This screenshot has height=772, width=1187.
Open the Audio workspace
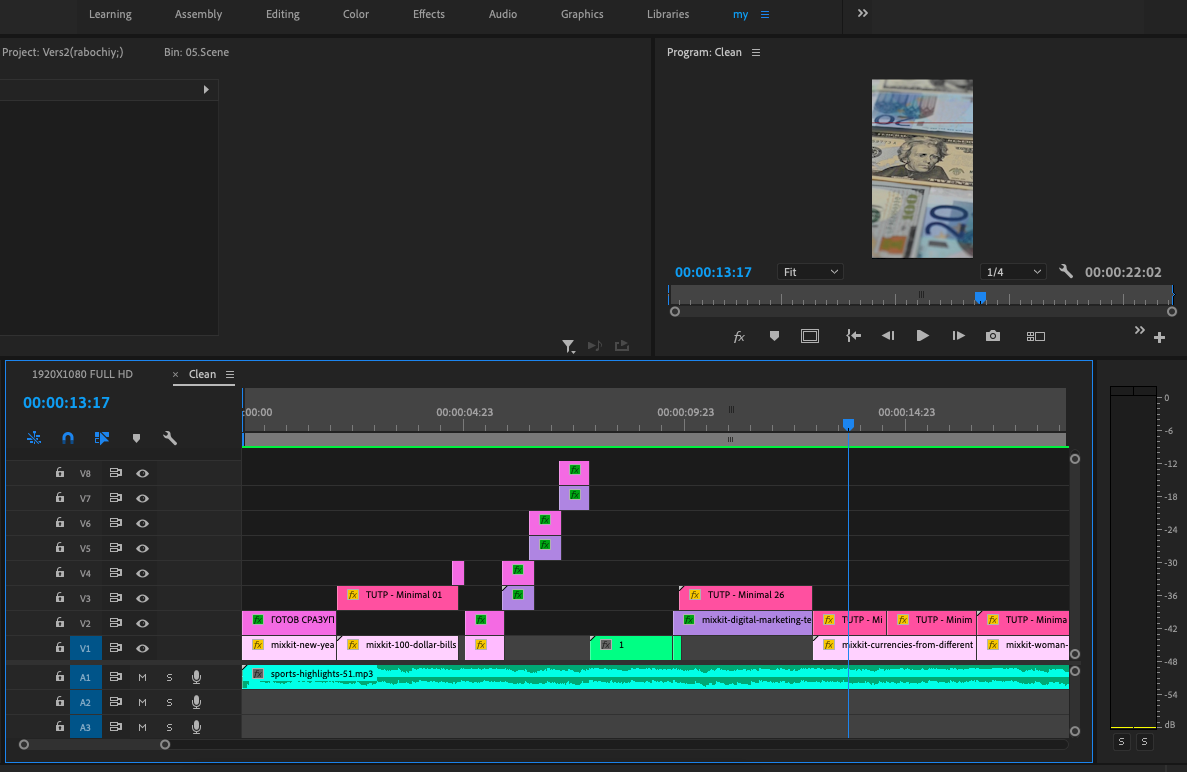(503, 14)
